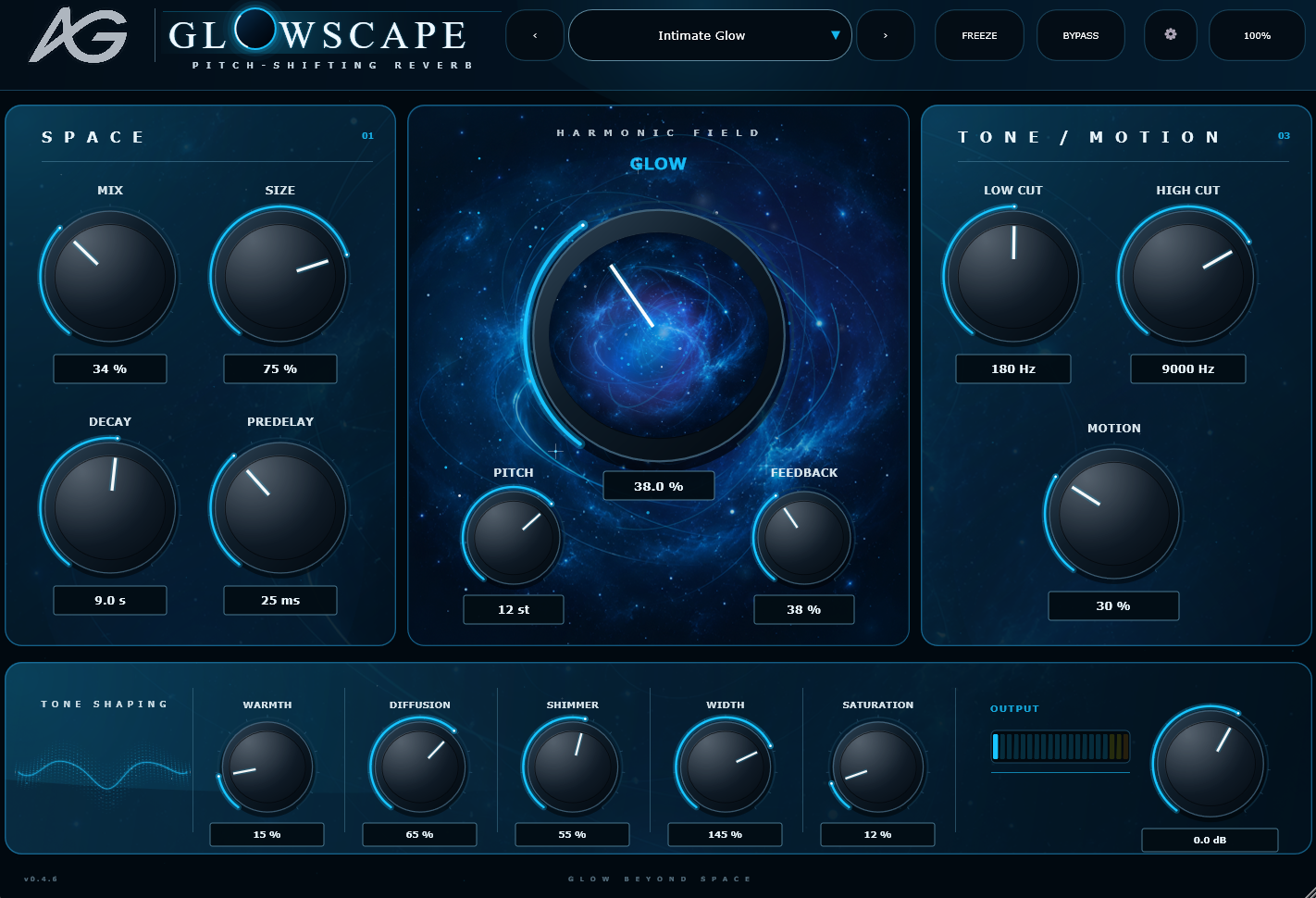Screen dimensions: 1316x898
Task: Toggle the BYPASS button
Action: (x=1081, y=35)
